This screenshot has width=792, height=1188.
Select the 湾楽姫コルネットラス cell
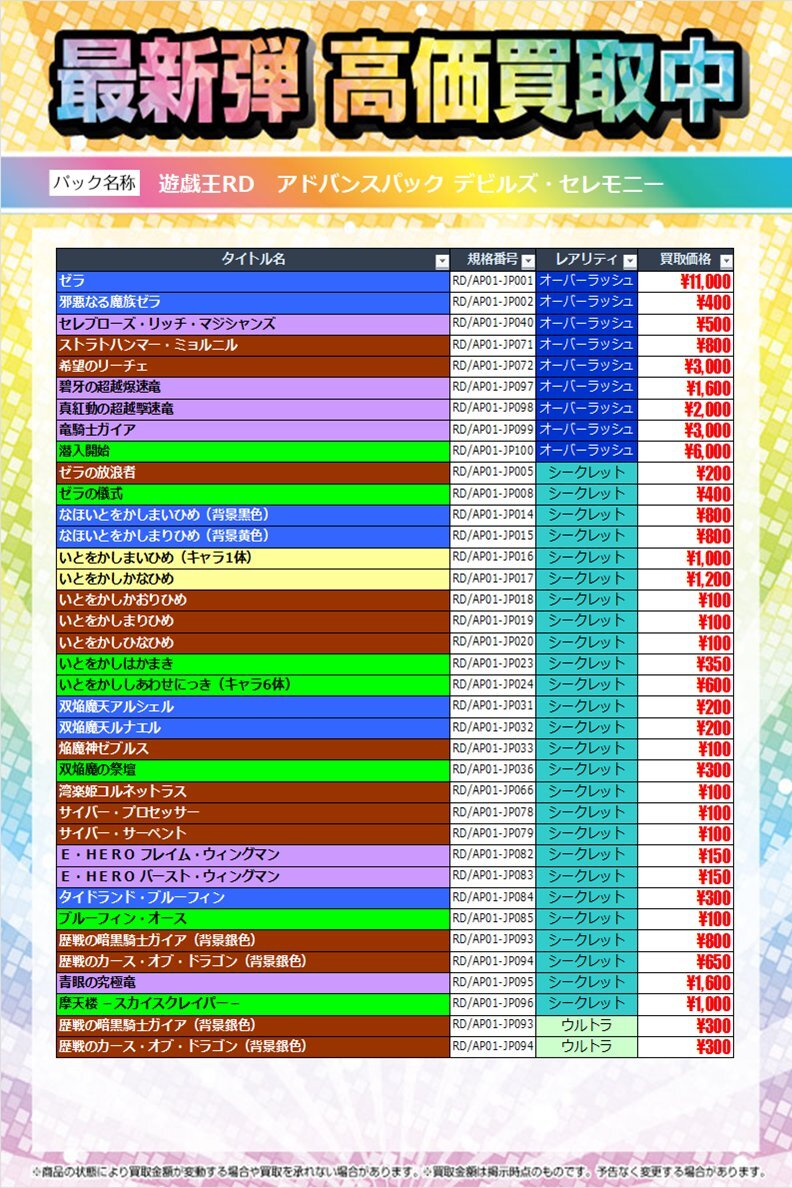(x=253, y=791)
